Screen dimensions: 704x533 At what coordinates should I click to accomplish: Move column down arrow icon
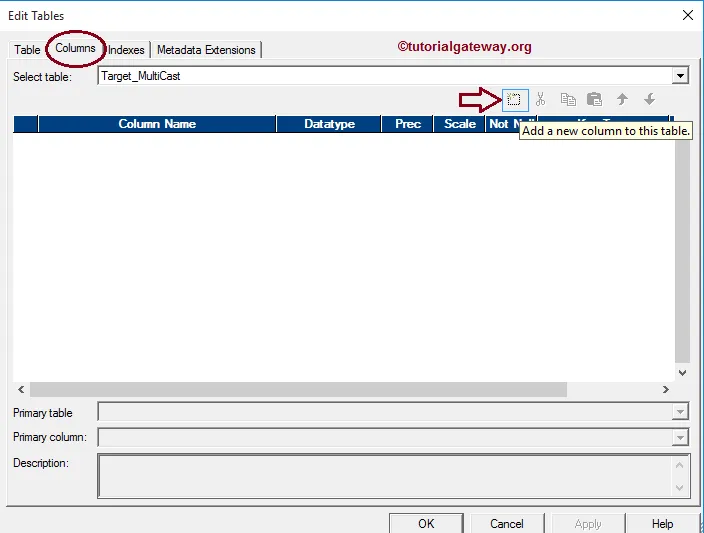(x=649, y=99)
